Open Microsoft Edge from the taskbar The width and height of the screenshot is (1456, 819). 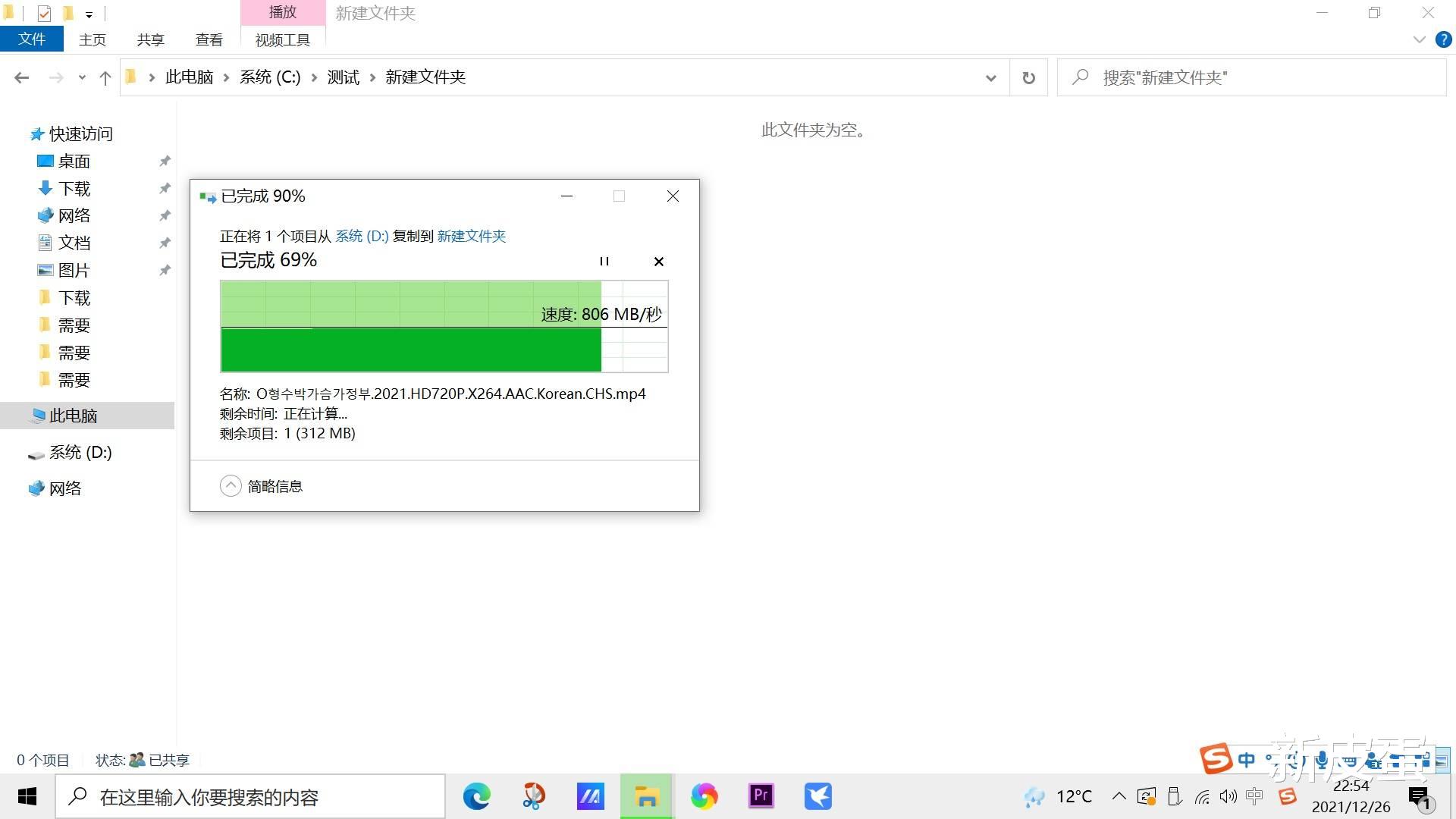pos(476,796)
